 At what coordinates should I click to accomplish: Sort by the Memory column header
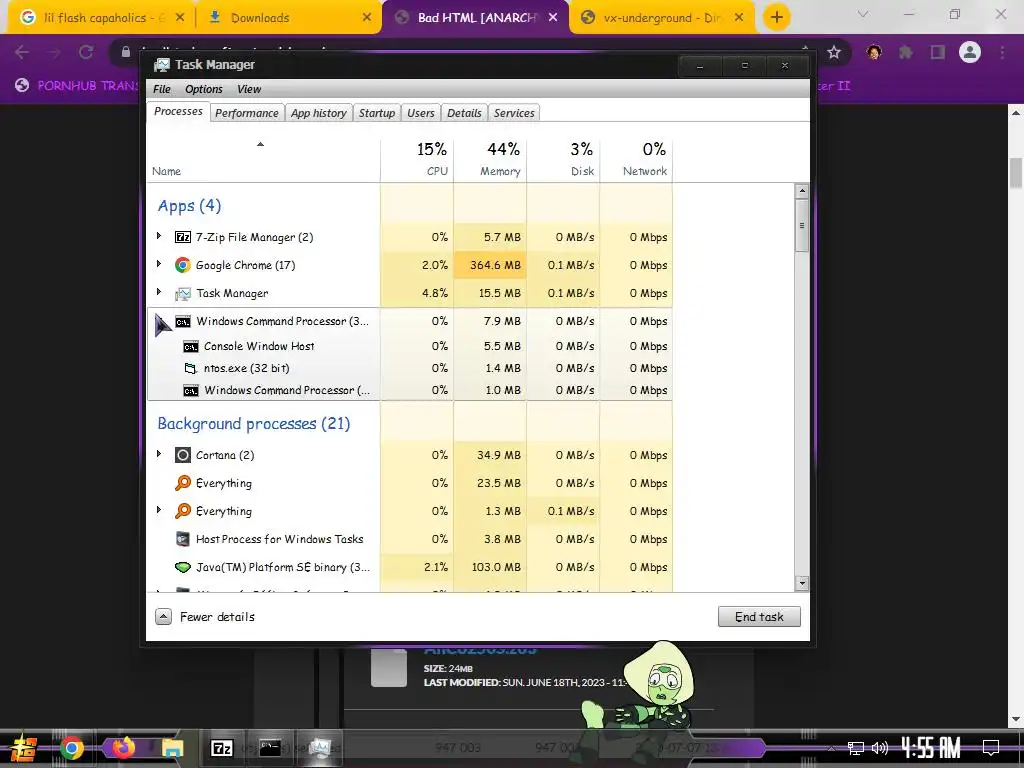pos(490,159)
